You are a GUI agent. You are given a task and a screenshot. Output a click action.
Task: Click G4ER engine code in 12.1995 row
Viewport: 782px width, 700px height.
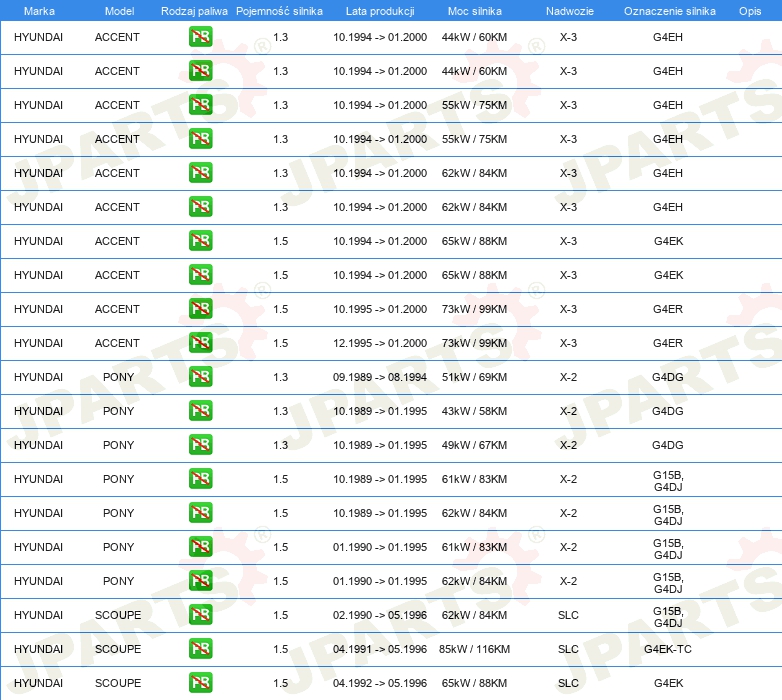click(x=668, y=343)
